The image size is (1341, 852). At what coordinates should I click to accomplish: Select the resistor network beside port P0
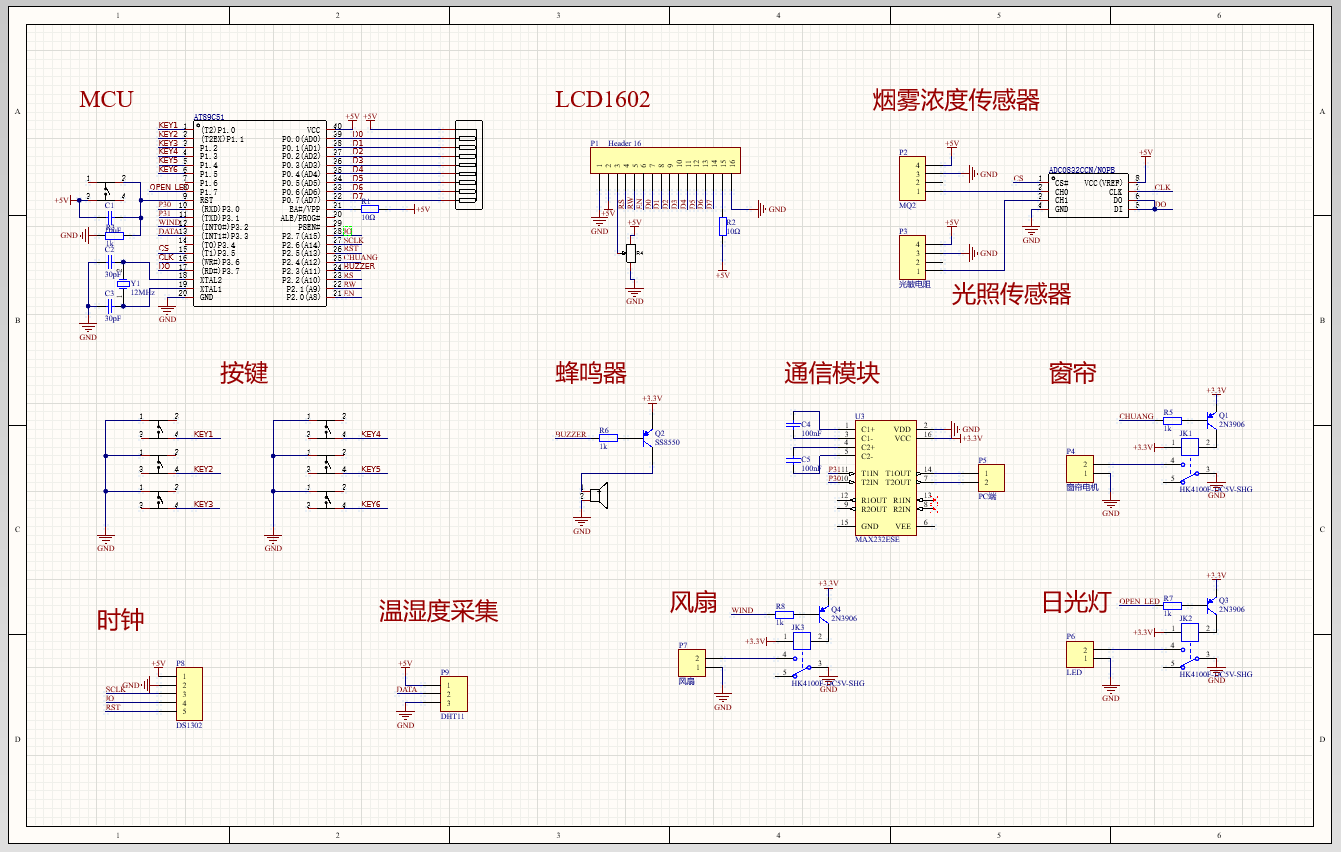pyautogui.click(x=468, y=166)
